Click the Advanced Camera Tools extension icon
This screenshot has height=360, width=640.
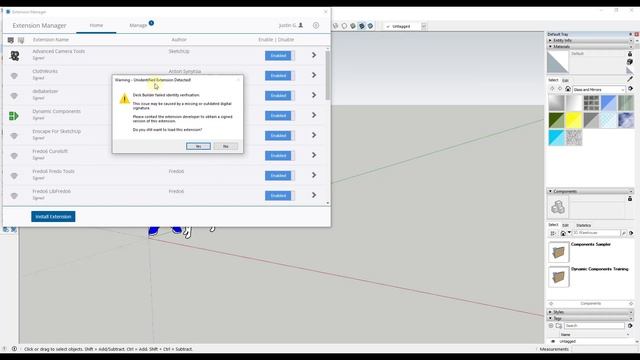pyautogui.click(x=15, y=56)
